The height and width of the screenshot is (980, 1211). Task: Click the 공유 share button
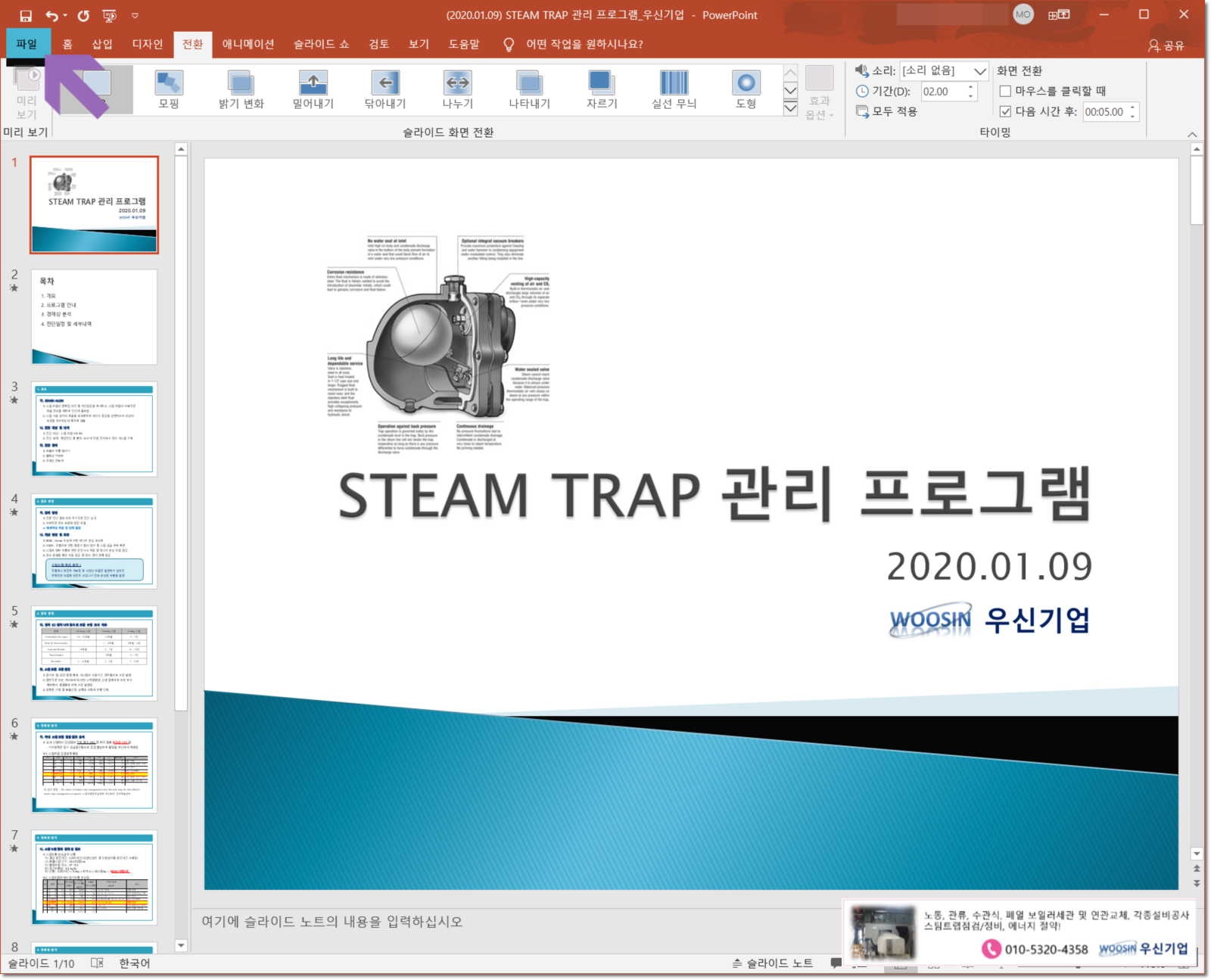pos(1166,45)
